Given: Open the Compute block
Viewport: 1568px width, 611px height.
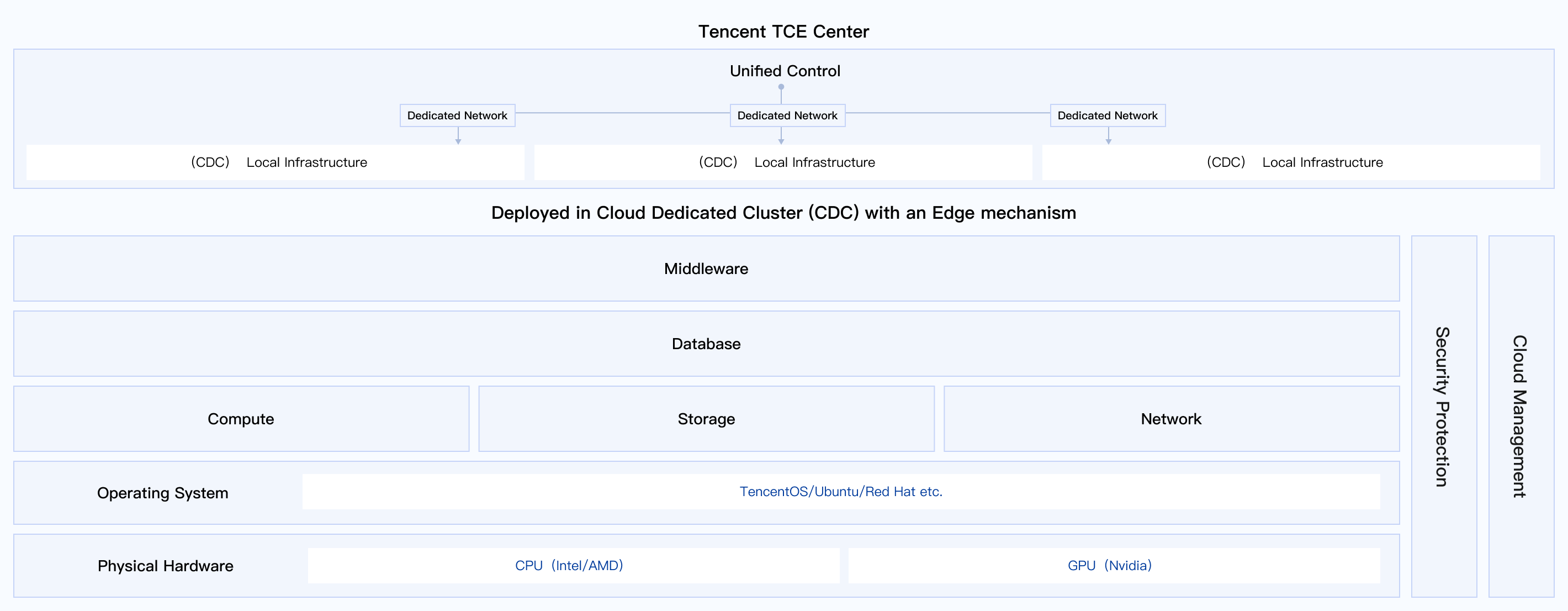Looking at the screenshot, I should point(241,419).
